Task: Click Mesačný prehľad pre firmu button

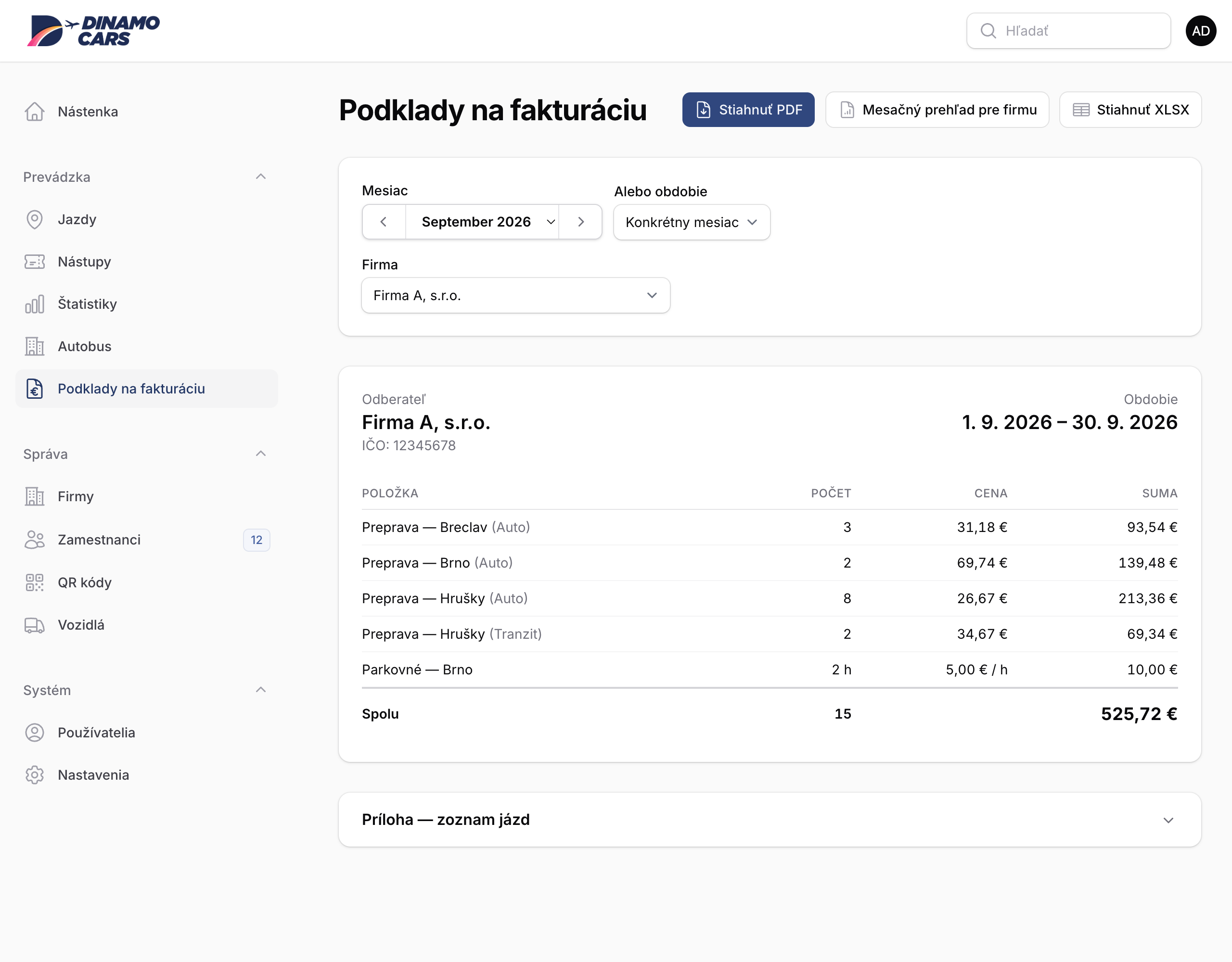Action: coord(937,110)
